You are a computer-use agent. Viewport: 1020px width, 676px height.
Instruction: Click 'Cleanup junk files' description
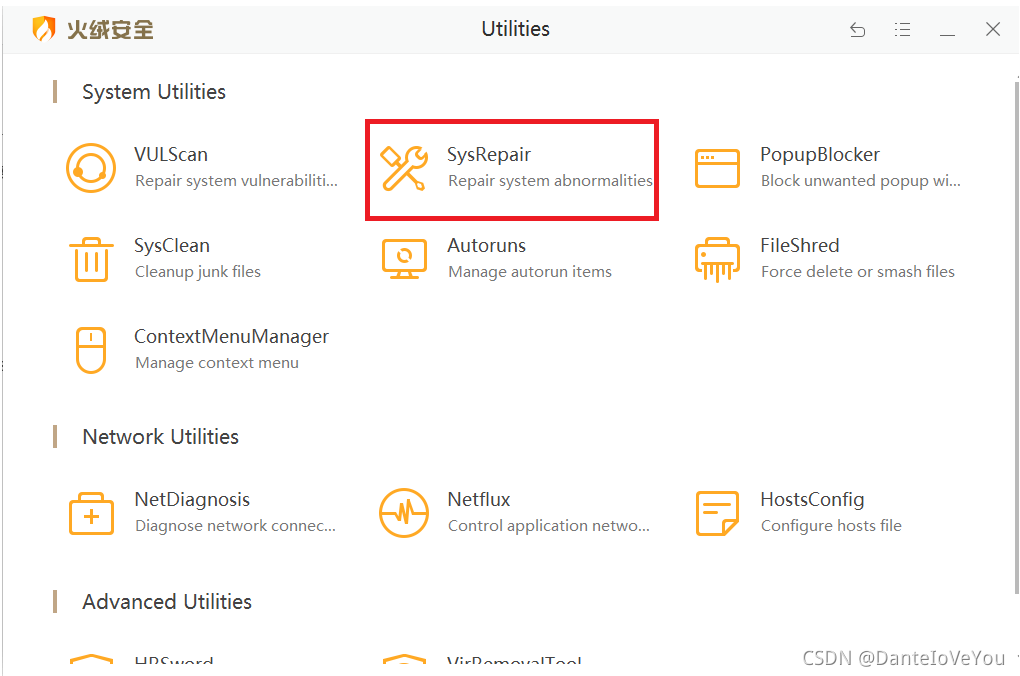(198, 272)
